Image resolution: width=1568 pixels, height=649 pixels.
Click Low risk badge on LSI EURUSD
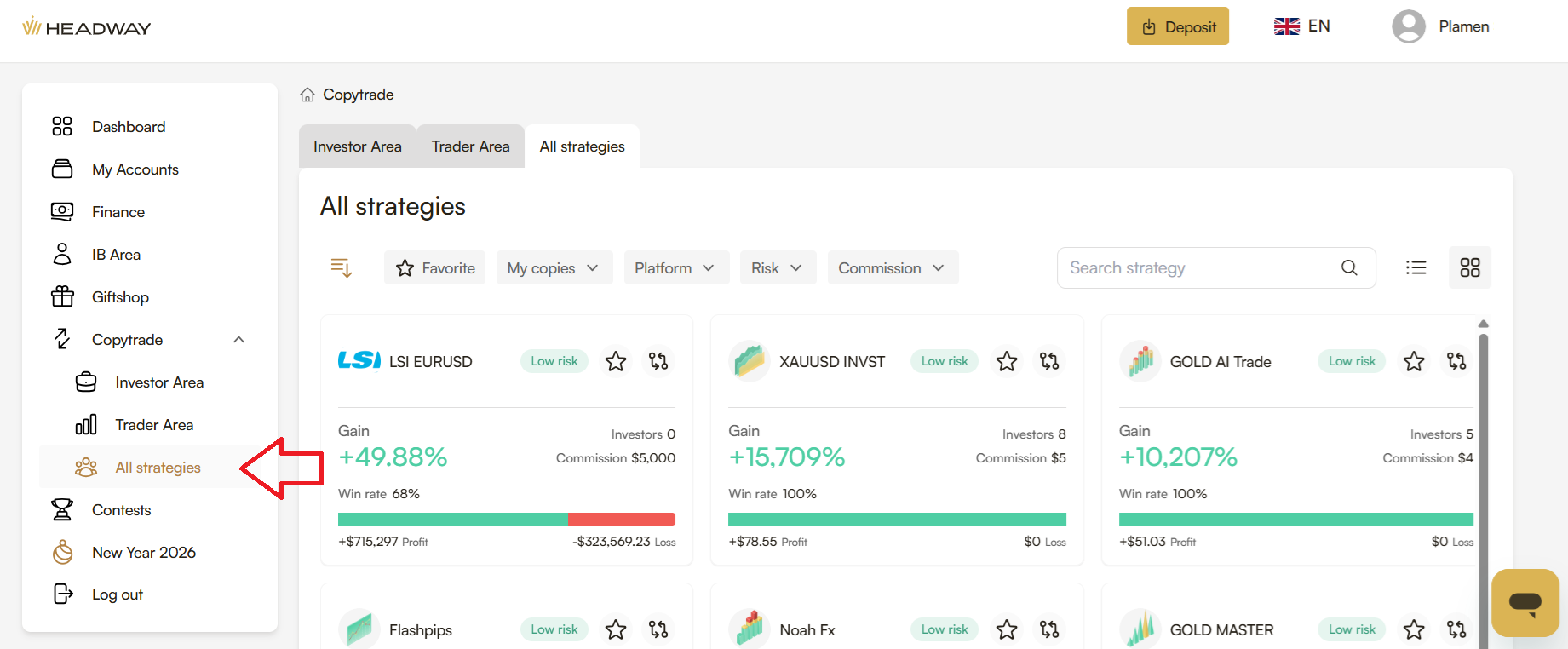(x=554, y=361)
